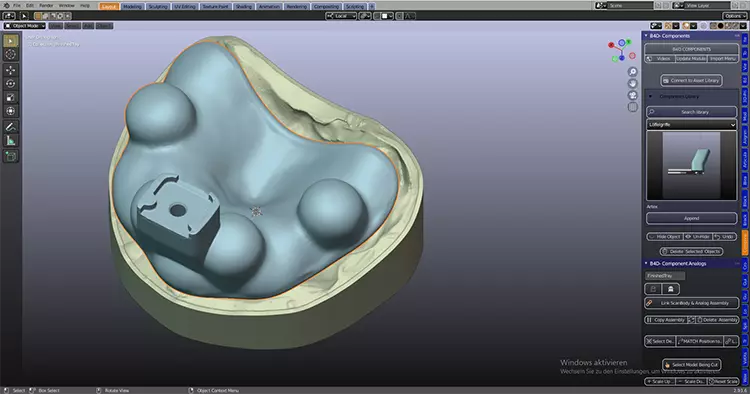Click the padlock icon under FinishedTray
This screenshot has height=394, width=750.
653,289
